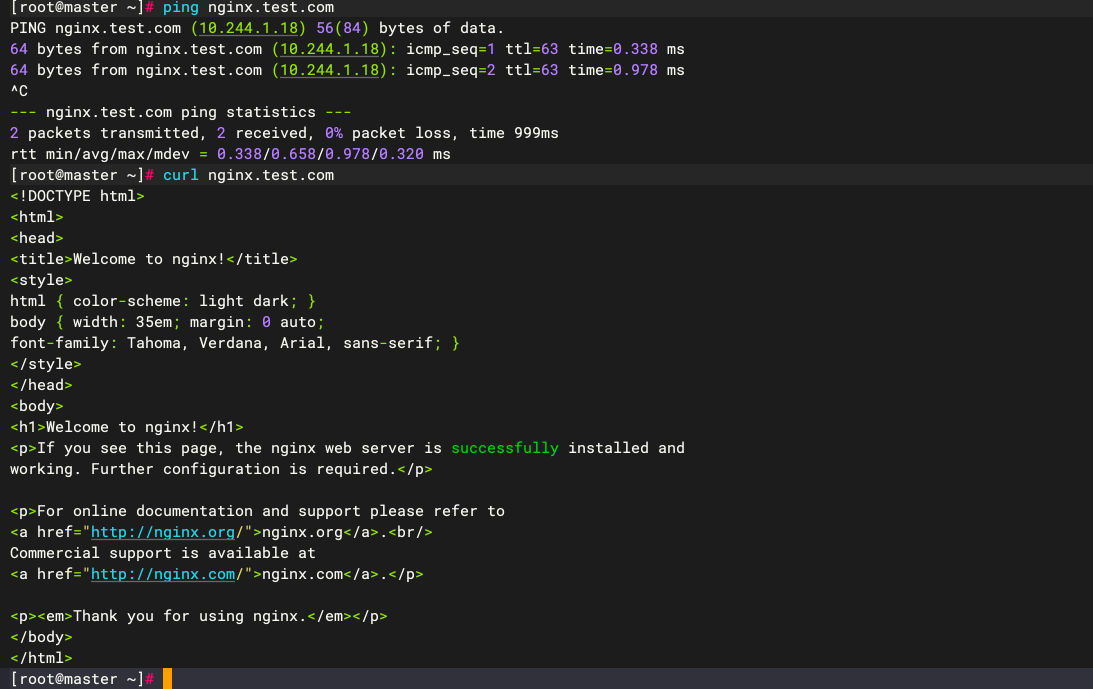Click the 'curl' command word
The width and height of the screenshot is (1093, 689).
[181, 175]
